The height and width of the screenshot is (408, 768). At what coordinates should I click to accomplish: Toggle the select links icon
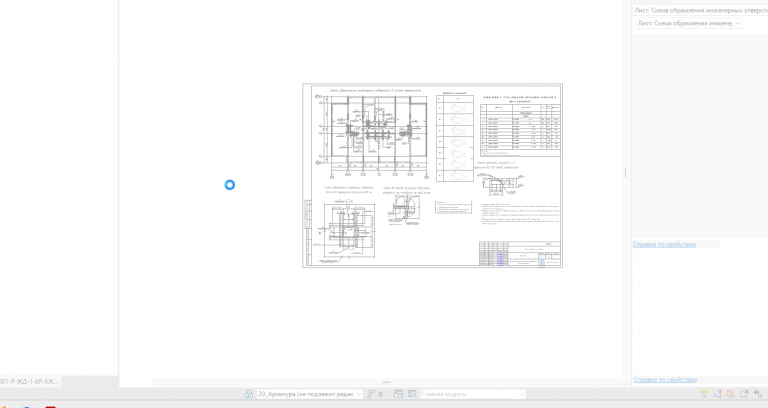[x=704, y=394]
